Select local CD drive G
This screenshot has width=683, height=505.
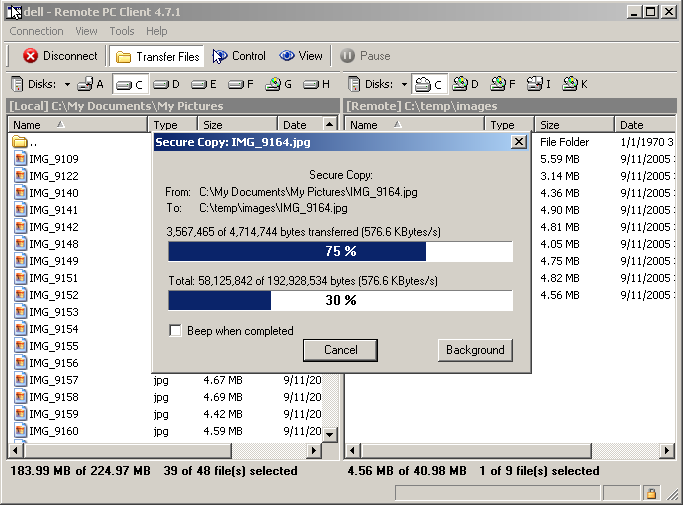point(278,84)
